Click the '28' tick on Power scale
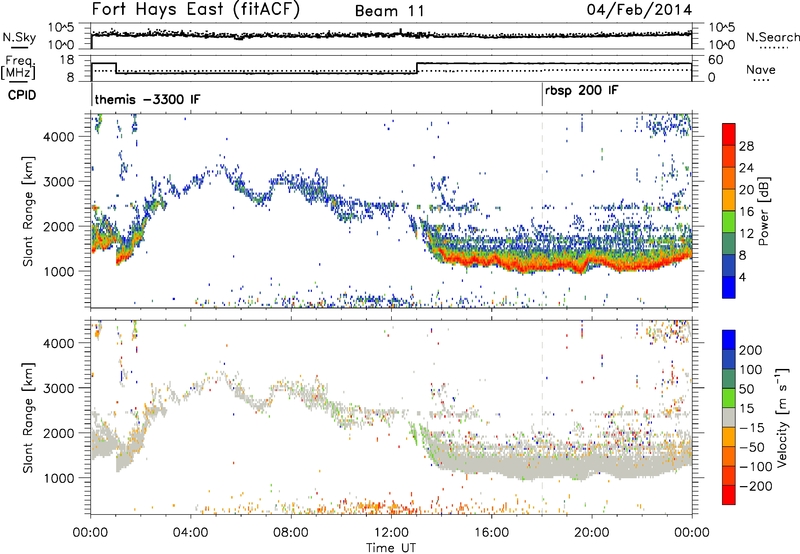Screen dimensions: 800x554 pos(746,146)
